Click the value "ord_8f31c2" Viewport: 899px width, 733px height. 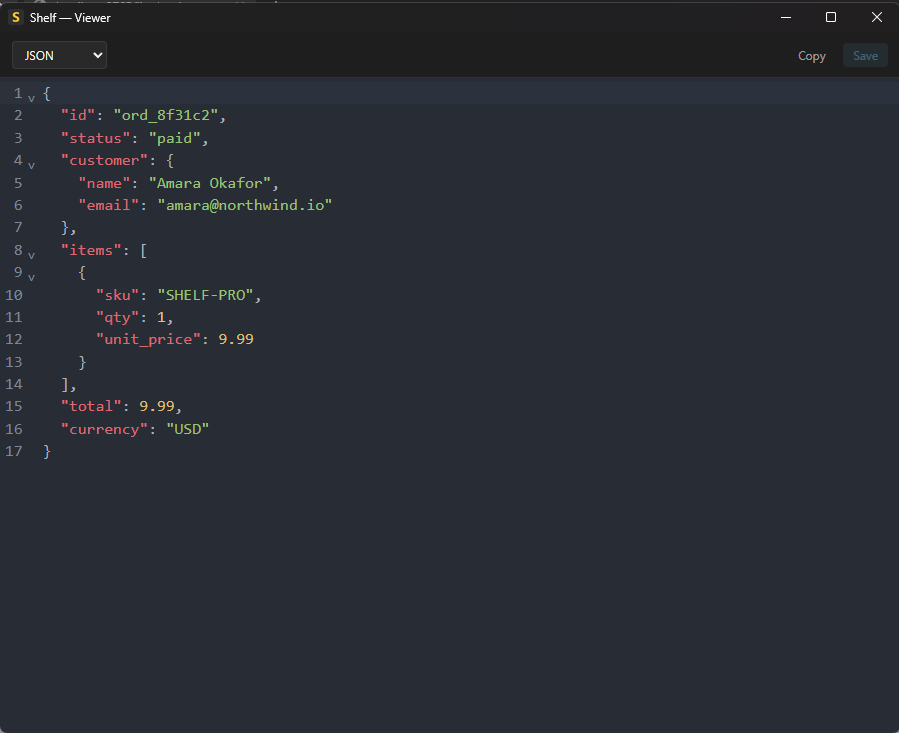click(x=166, y=115)
